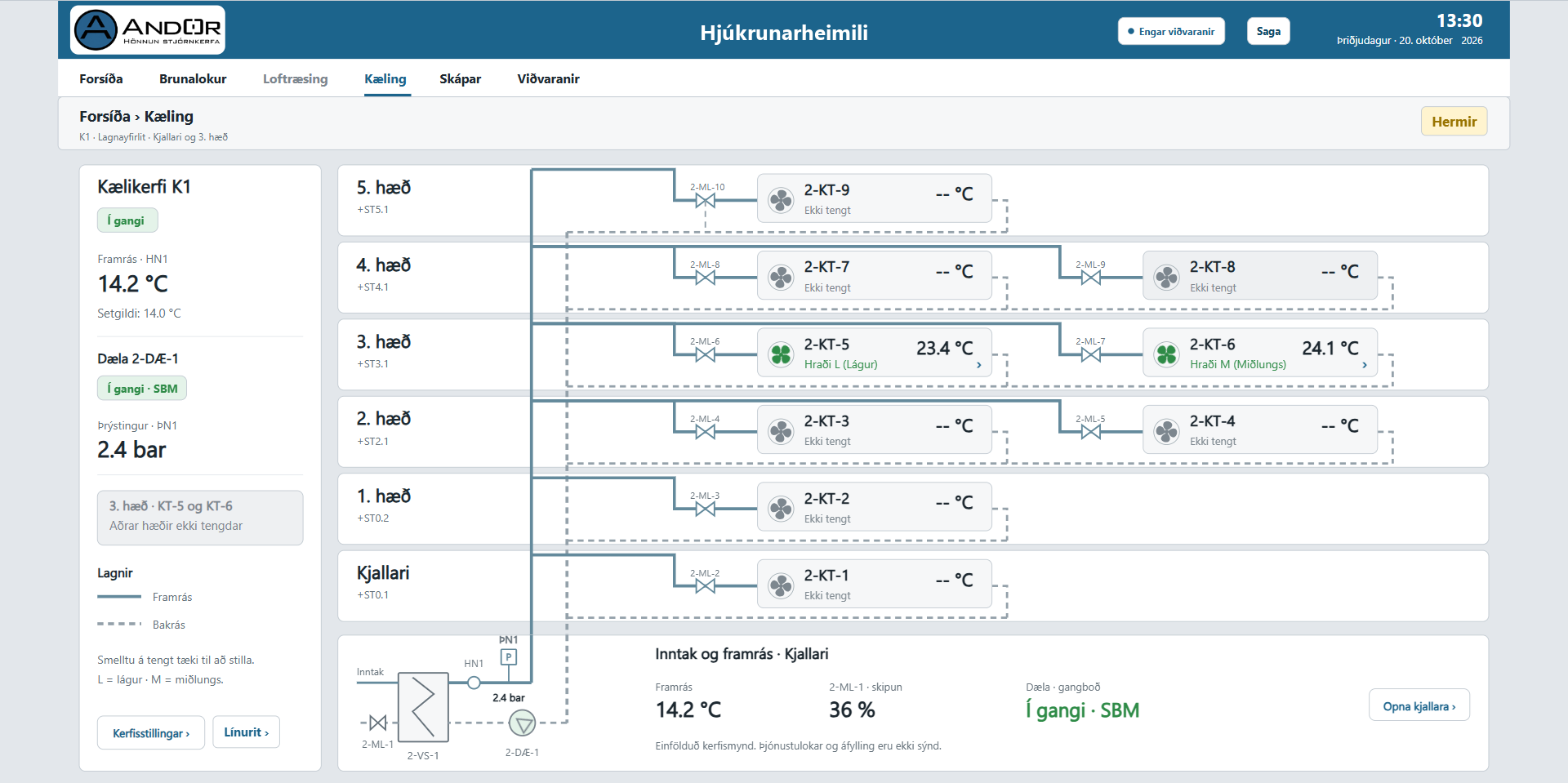Click the green 2-KT-6 fan icon

pos(1166,354)
